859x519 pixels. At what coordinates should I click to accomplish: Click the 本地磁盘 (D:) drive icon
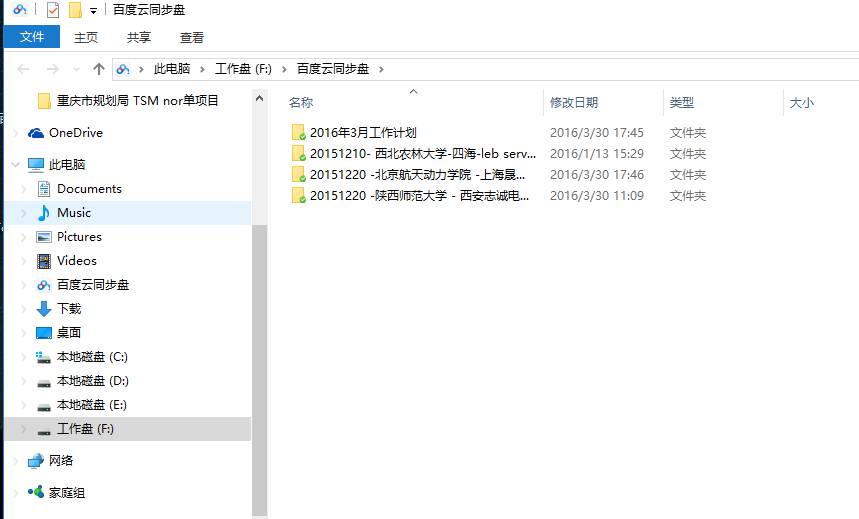click(x=44, y=383)
